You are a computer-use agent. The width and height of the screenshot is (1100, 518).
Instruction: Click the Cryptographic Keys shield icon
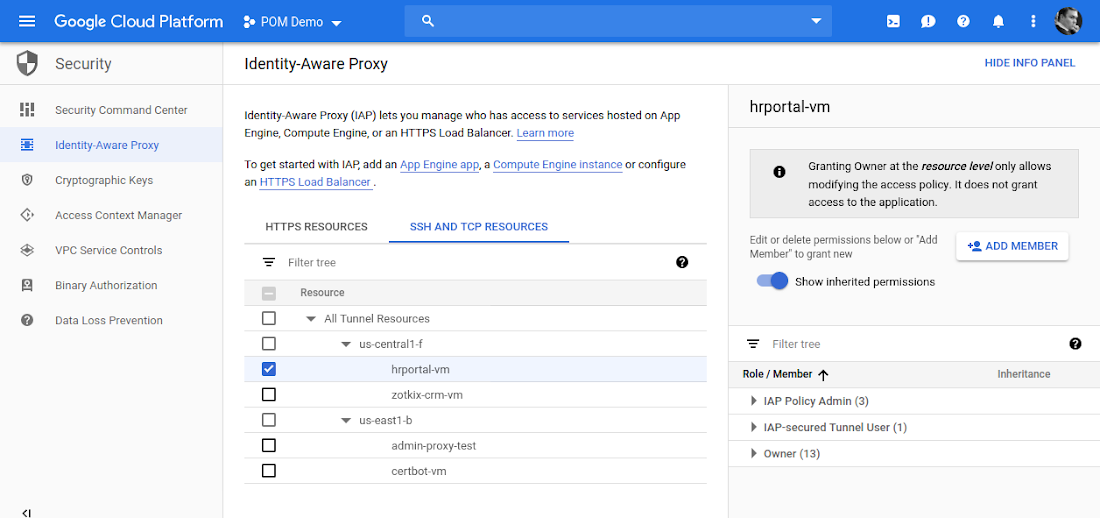coord(27,180)
